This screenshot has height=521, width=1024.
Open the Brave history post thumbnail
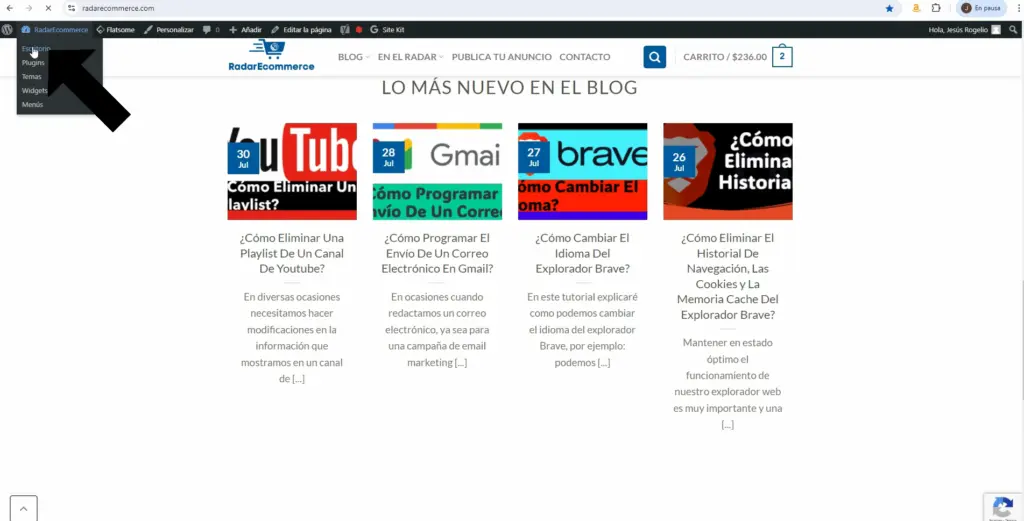tap(728, 171)
